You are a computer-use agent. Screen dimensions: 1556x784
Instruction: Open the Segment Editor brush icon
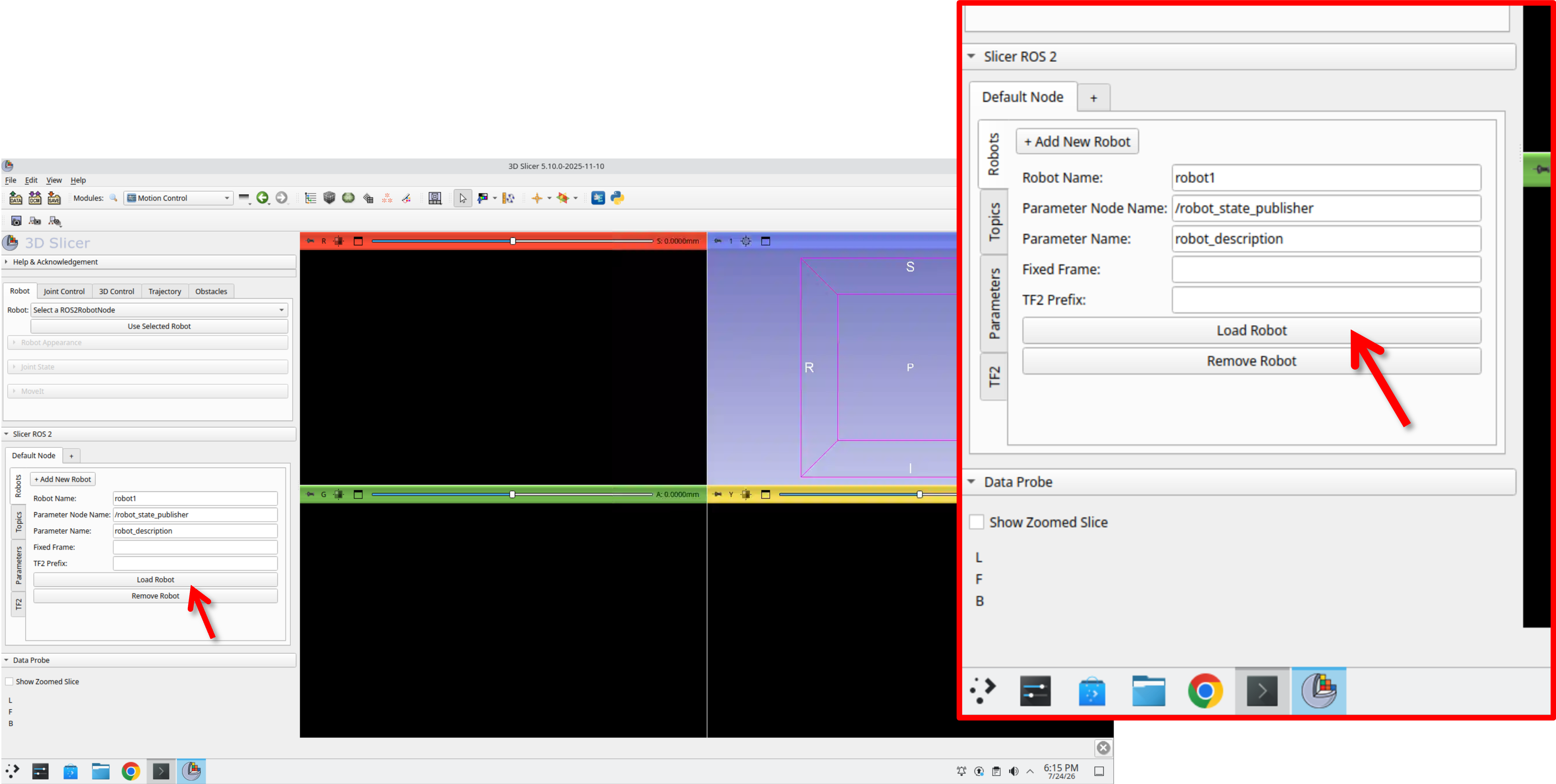click(x=407, y=198)
